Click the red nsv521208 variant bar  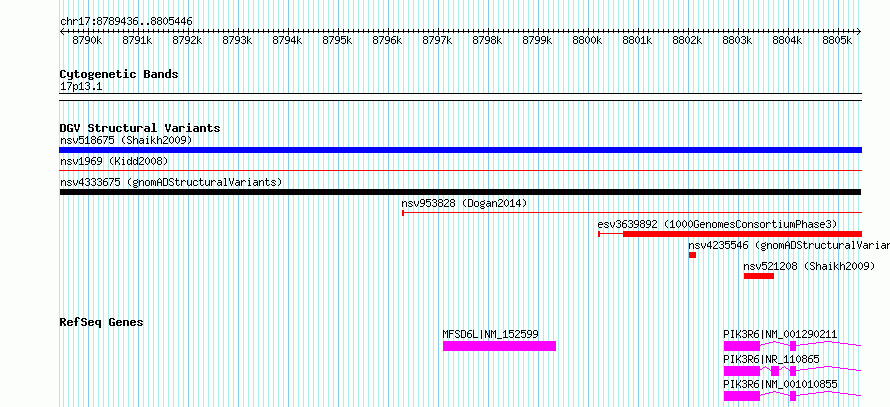point(759,276)
